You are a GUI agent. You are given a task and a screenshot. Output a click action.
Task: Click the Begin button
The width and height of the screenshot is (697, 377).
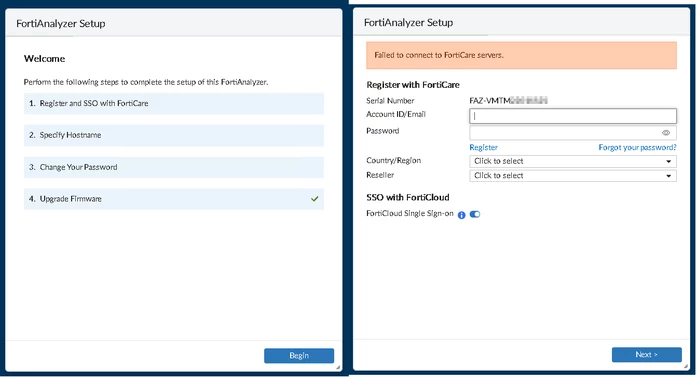[x=299, y=356]
